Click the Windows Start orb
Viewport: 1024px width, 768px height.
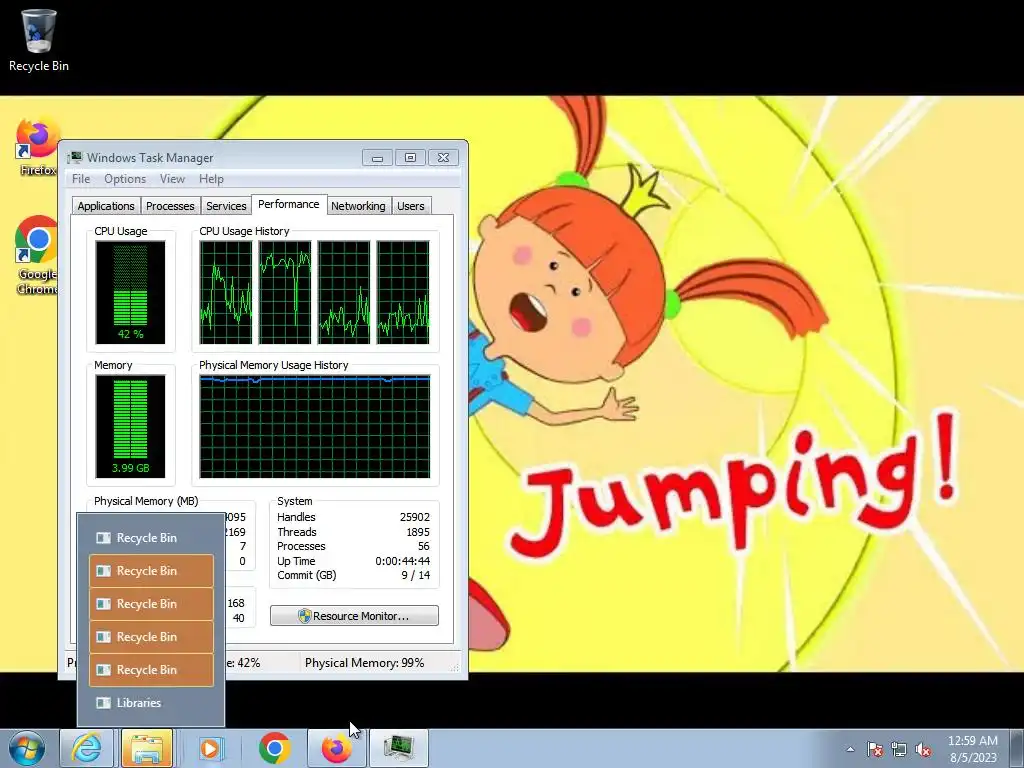26,748
